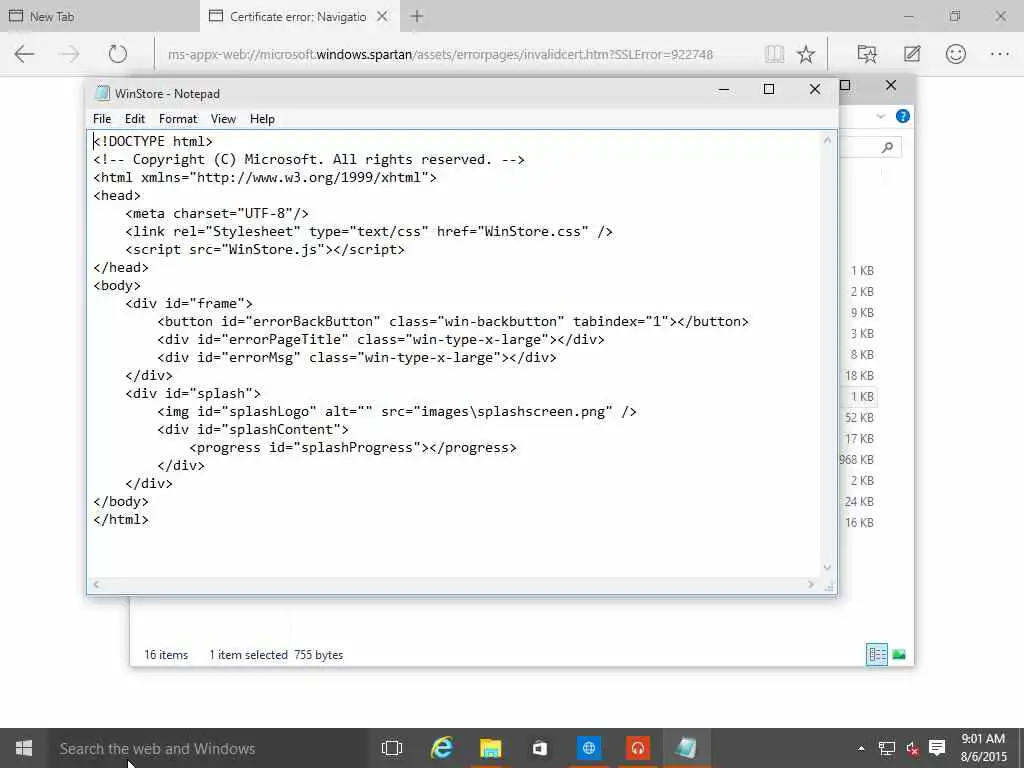Screen dimensions: 1024x768
Task: Open Edge reading view icon
Action: pyautogui.click(x=774, y=54)
